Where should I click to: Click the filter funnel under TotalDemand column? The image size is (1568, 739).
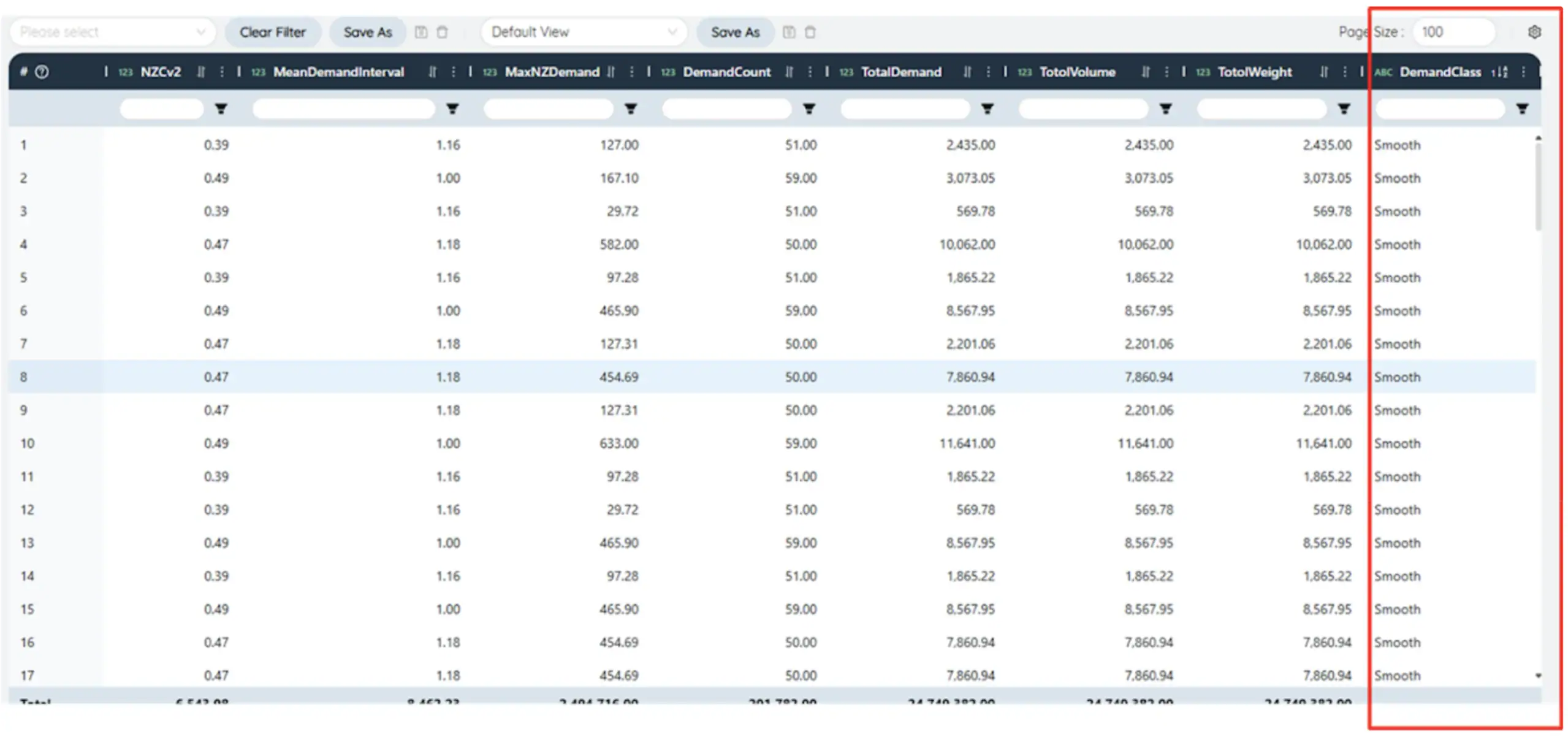tap(987, 109)
